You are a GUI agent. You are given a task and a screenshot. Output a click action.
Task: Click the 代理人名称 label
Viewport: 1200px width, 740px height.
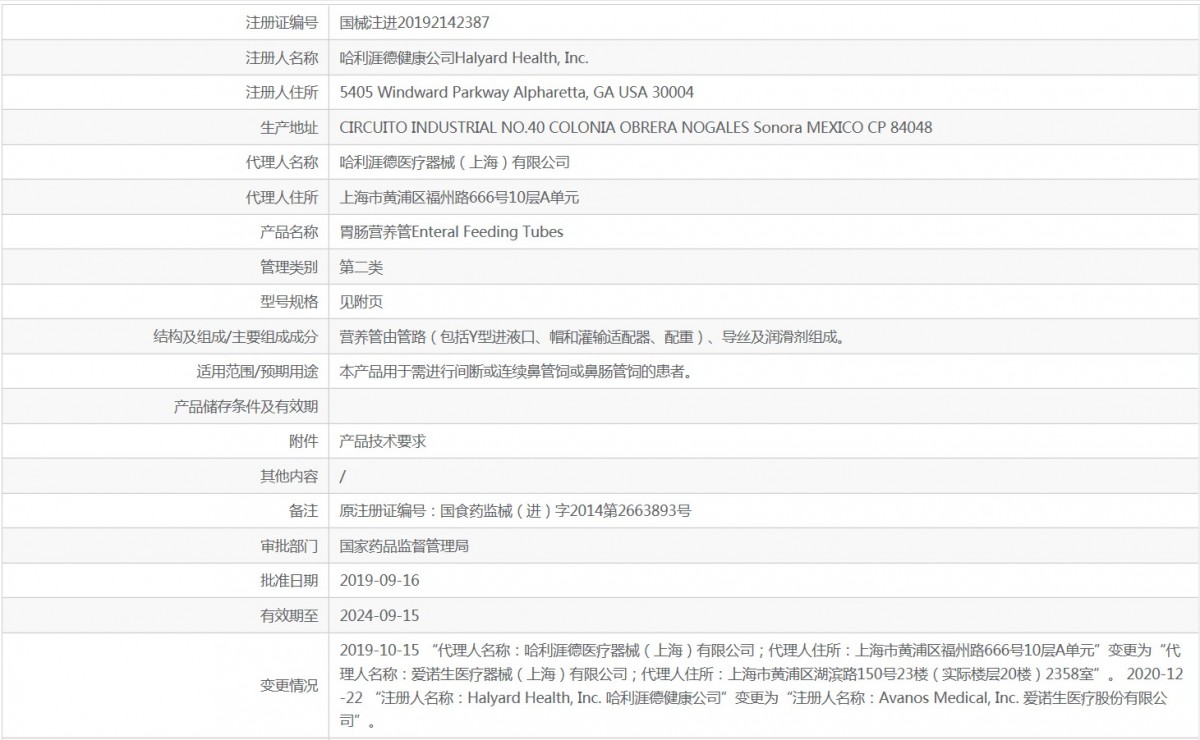[282, 162]
